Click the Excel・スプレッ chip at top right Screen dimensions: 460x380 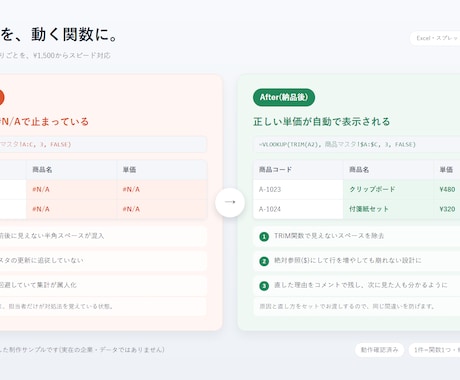click(x=435, y=38)
